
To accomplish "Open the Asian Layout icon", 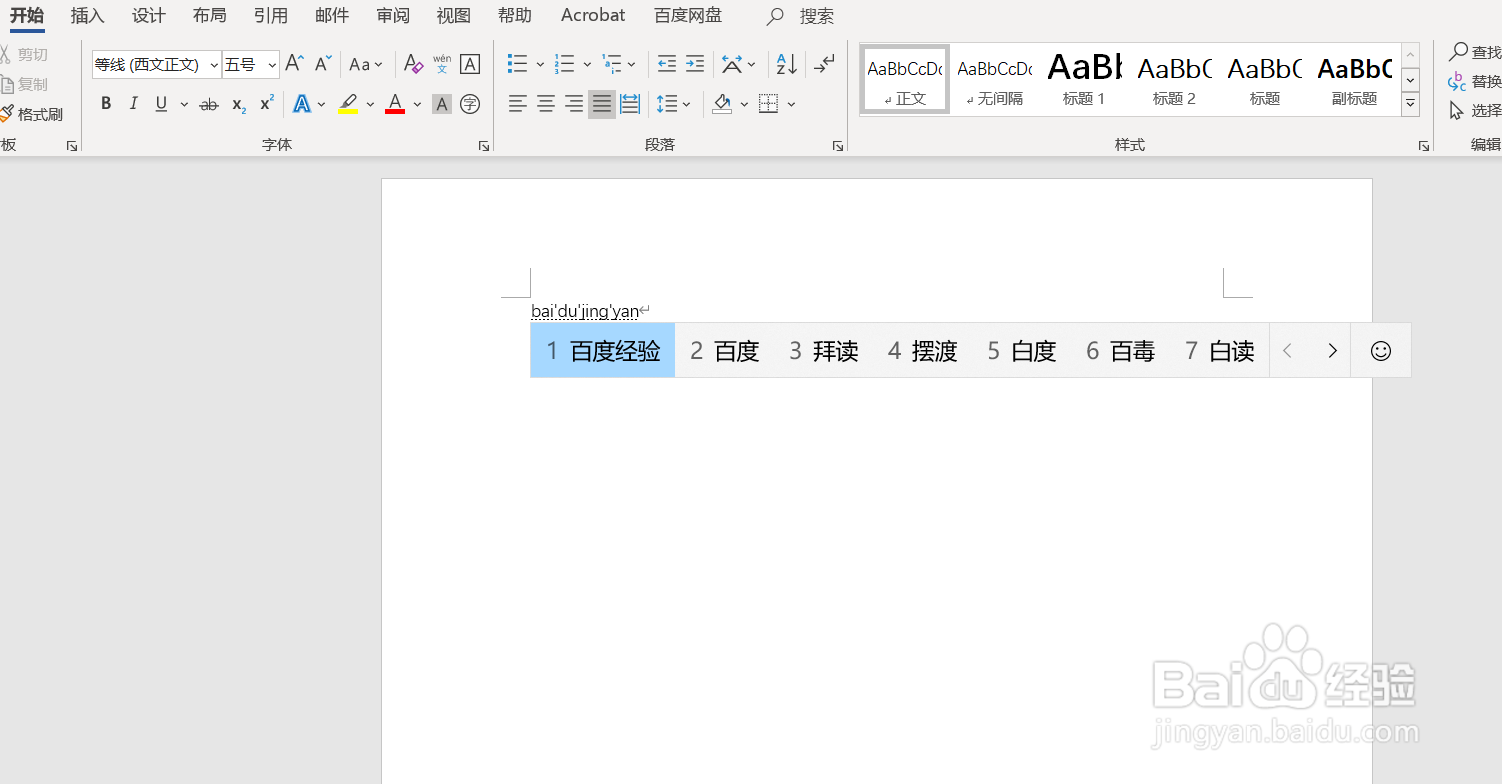I will pos(732,64).
